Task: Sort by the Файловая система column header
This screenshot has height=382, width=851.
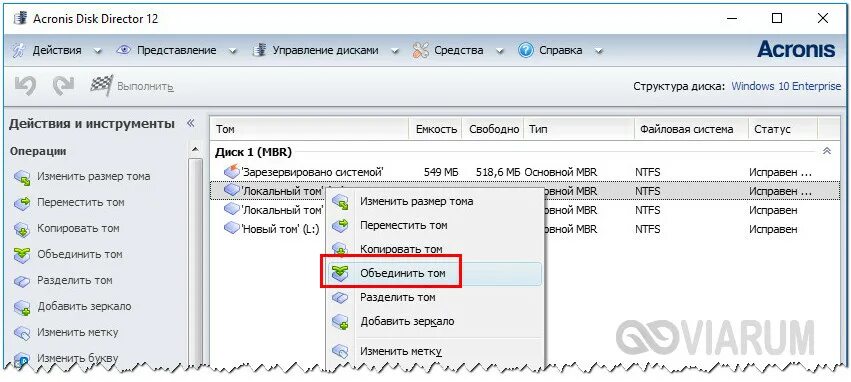Action: (691, 129)
